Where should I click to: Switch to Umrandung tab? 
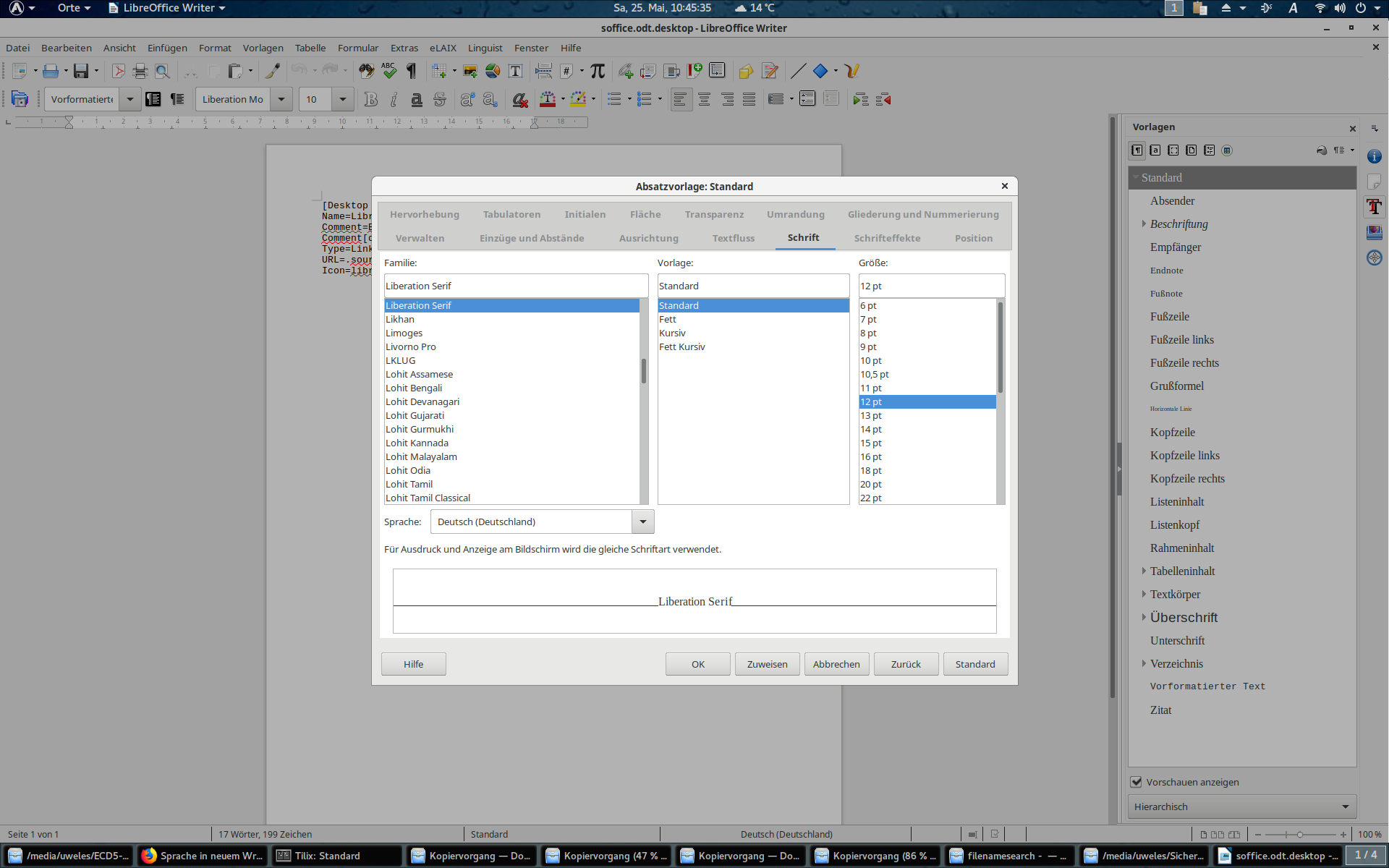point(796,214)
